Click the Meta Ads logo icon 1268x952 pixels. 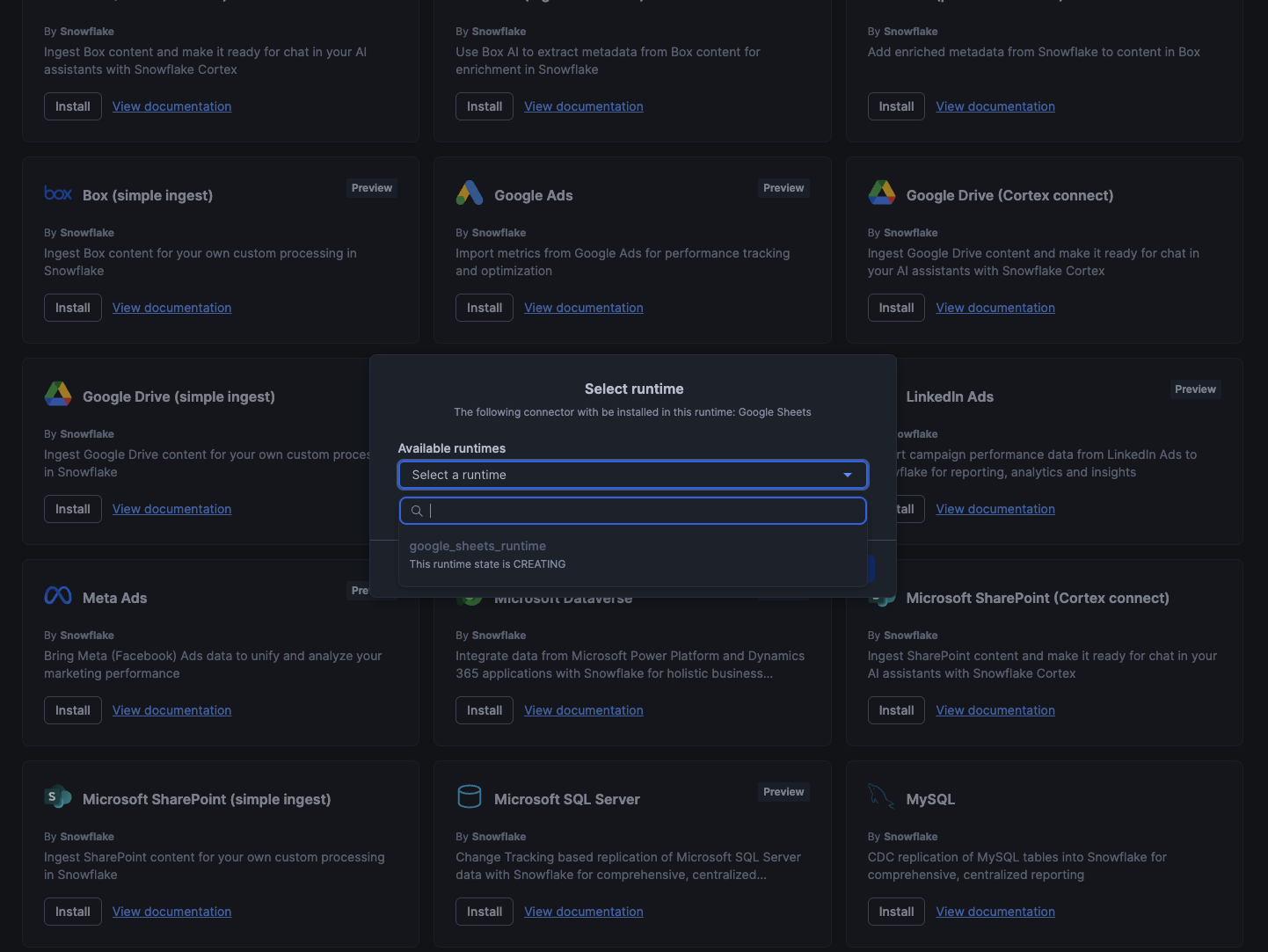(x=58, y=596)
